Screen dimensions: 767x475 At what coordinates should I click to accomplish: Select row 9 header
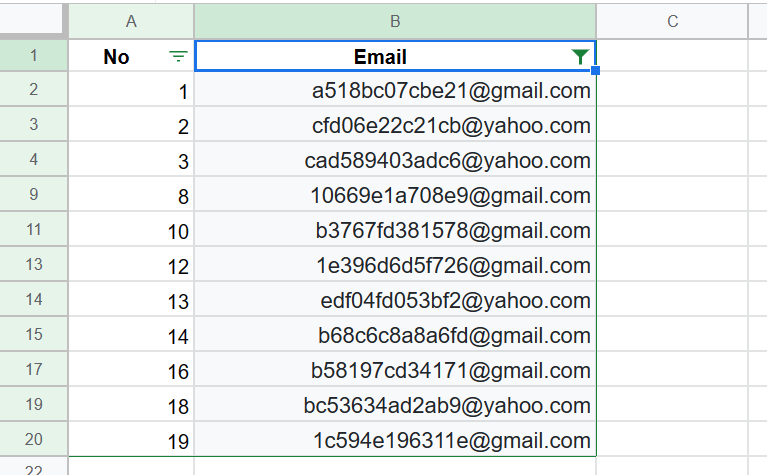(33, 194)
